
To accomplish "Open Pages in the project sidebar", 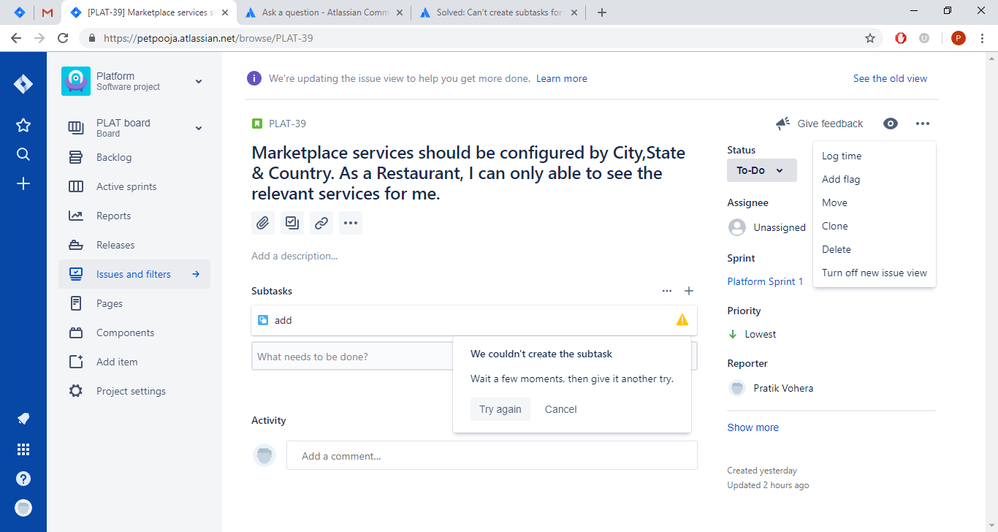I will click(x=134, y=304).
